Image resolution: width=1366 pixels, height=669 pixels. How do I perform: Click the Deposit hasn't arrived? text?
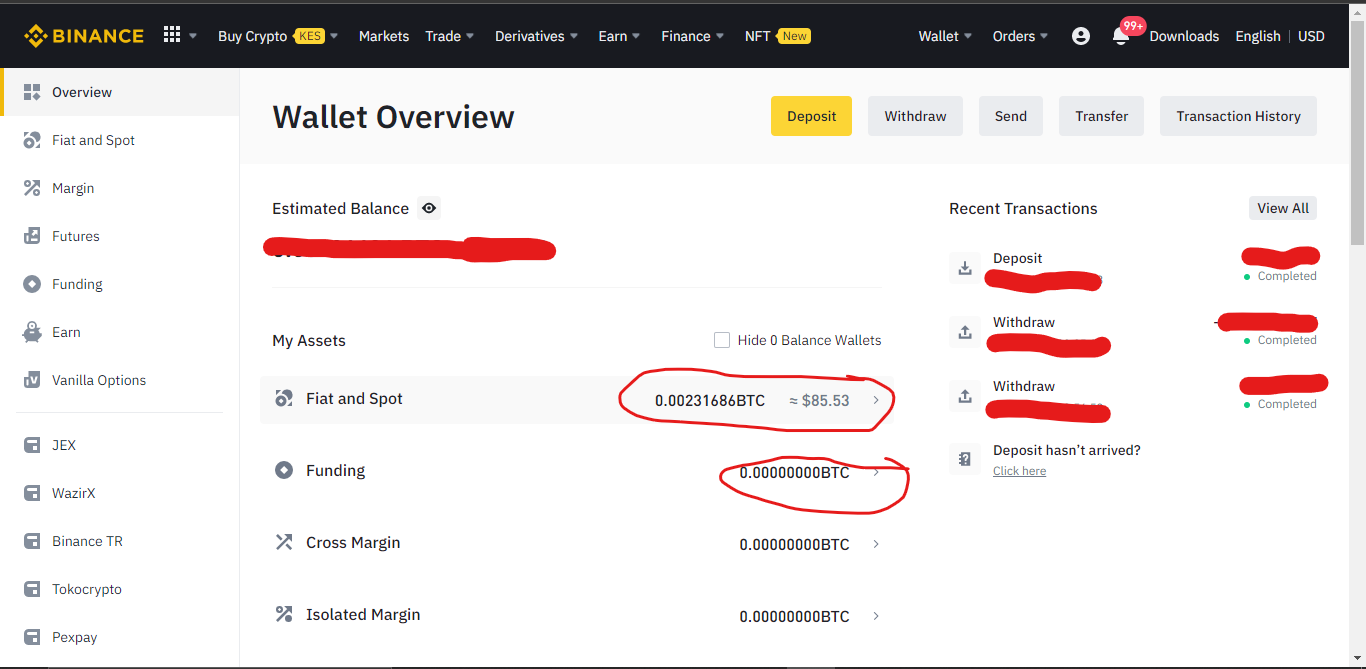point(1067,450)
